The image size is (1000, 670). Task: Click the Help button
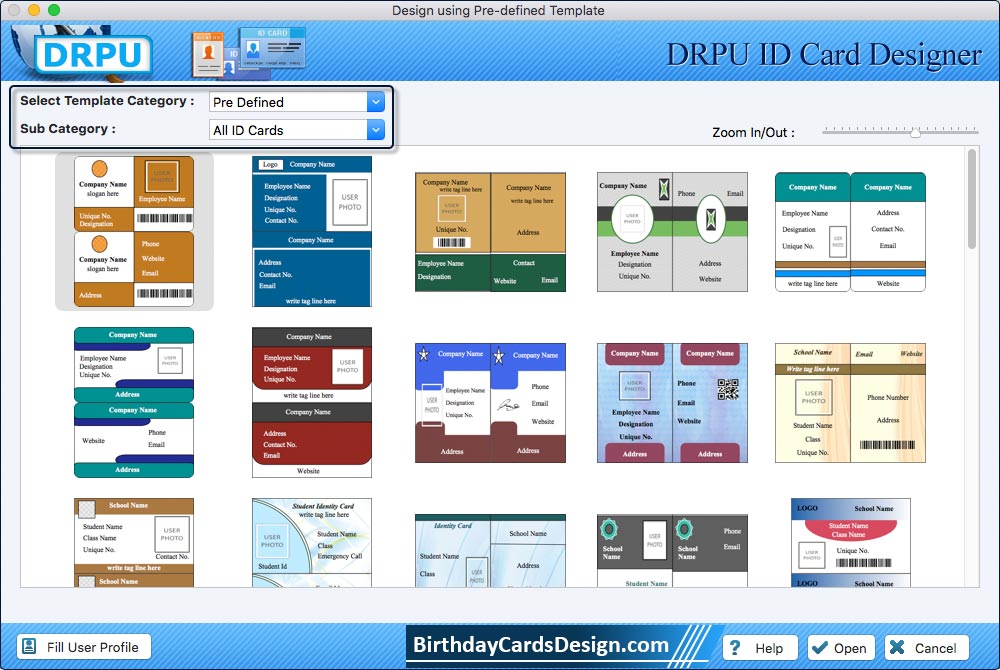(x=760, y=648)
